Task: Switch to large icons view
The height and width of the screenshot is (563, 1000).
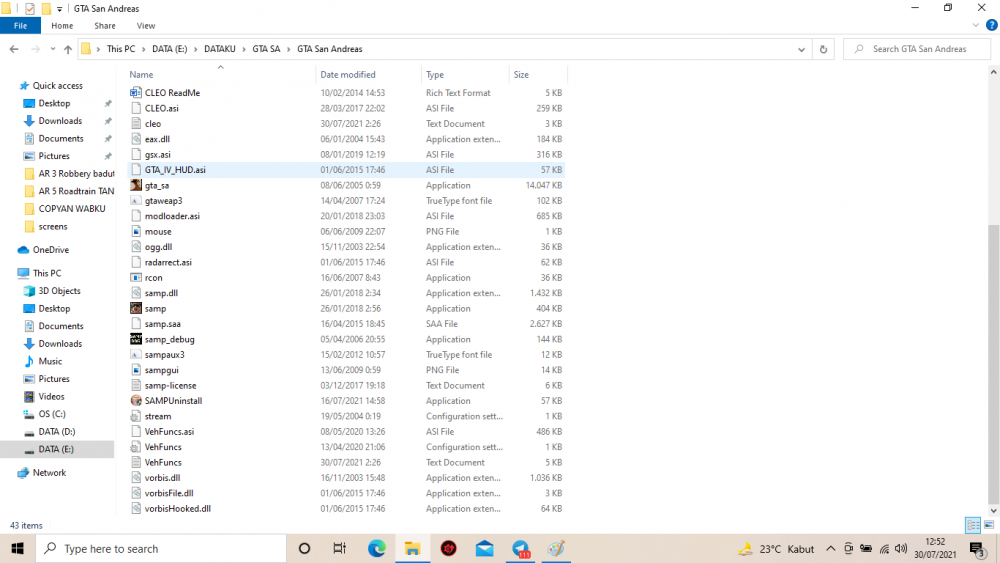Action: point(989,525)
